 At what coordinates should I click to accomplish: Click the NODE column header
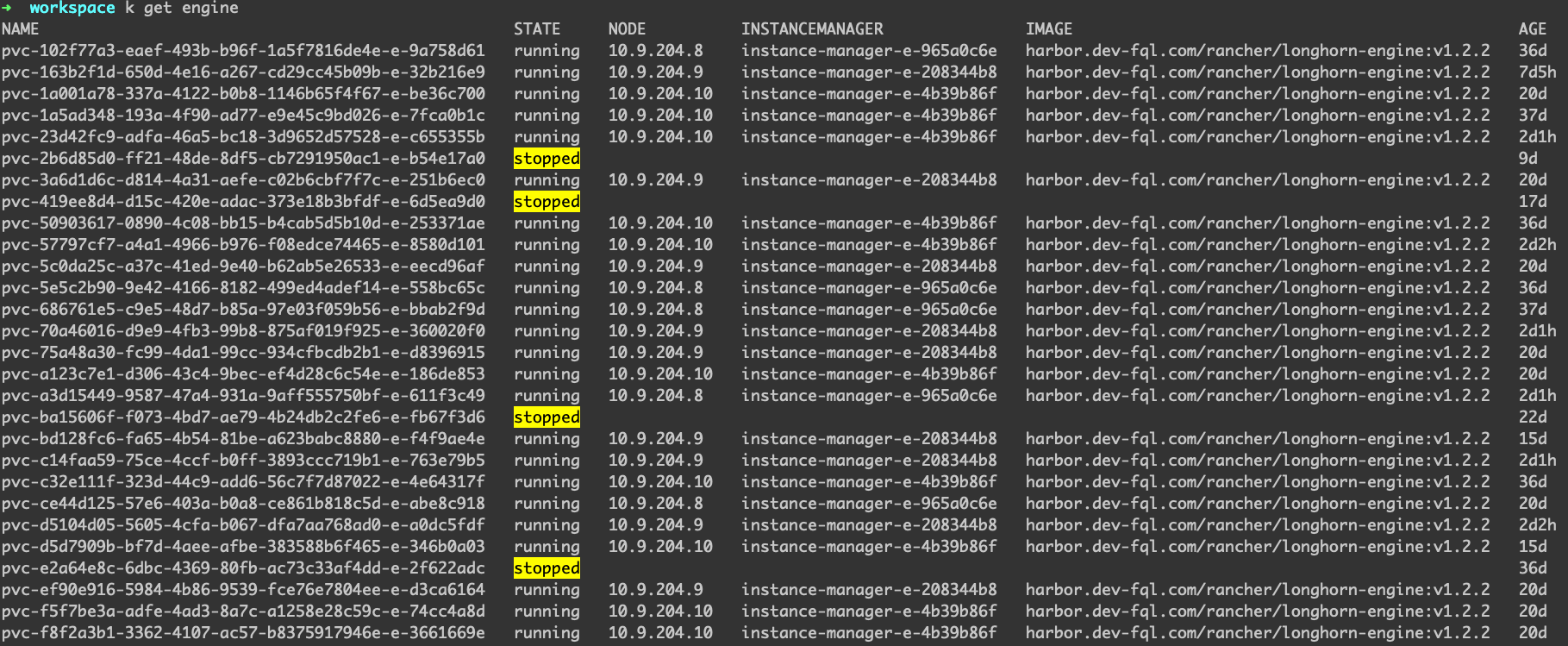pyautogui.click(x=627, y=29)
